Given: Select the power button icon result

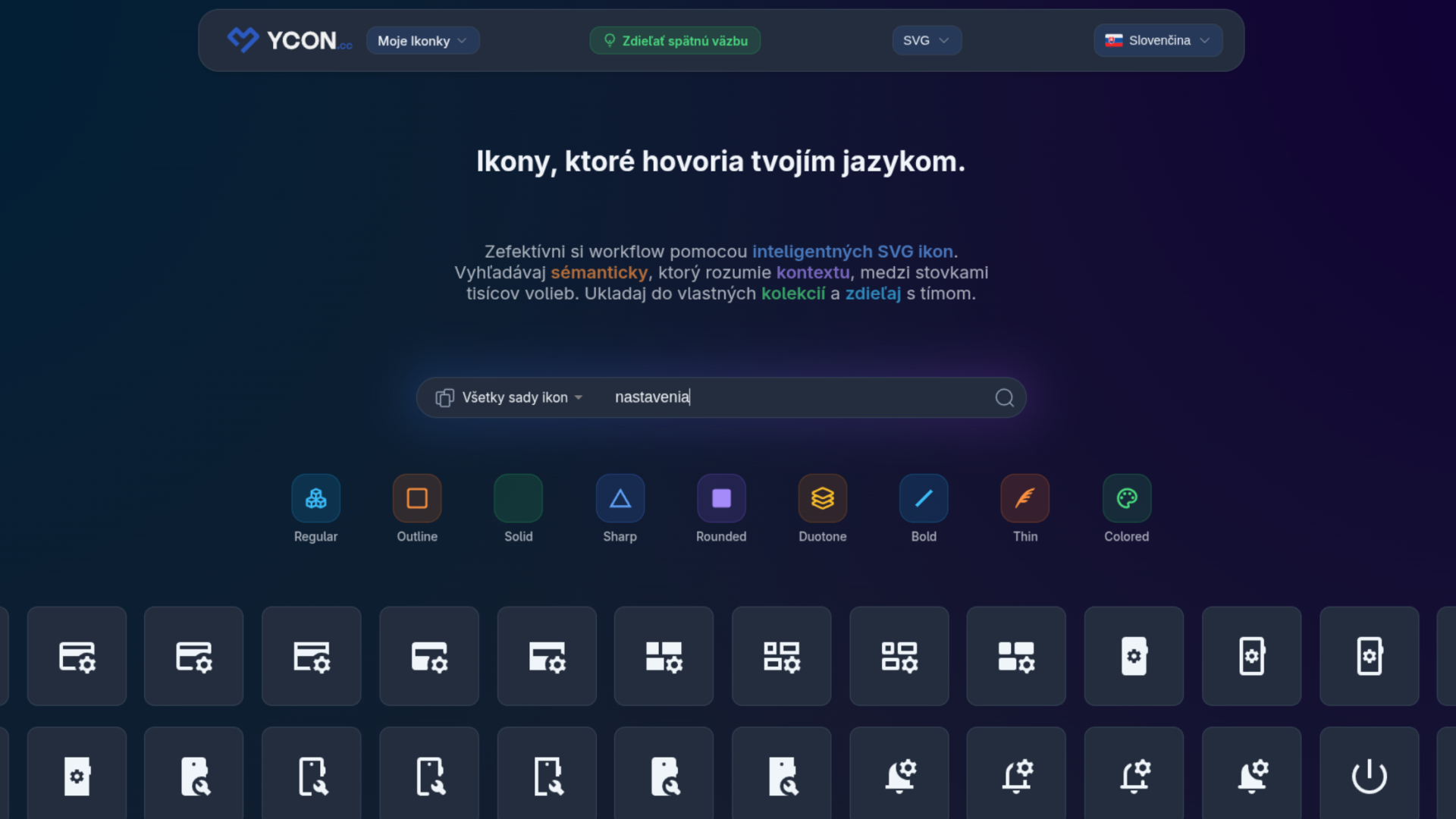Looking at the screenshot, I should pyautogui.click(x=1369, y=776).
